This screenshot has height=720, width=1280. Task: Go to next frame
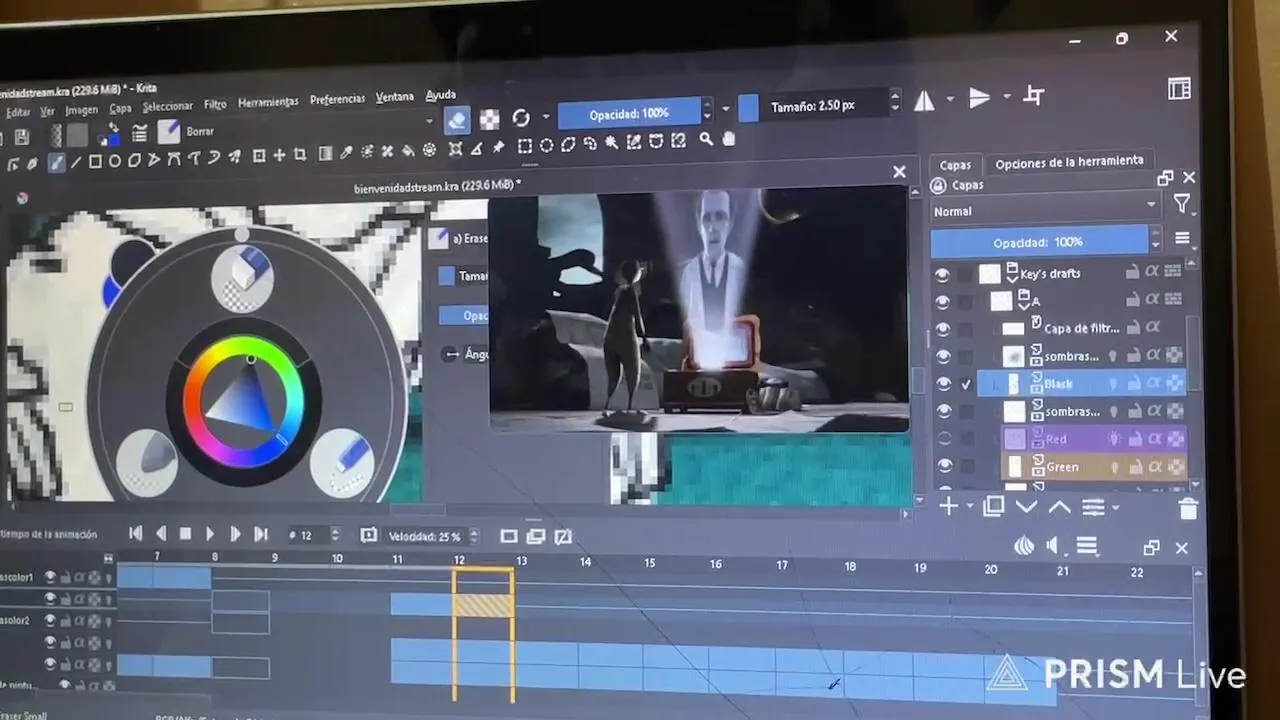point(235,534)
